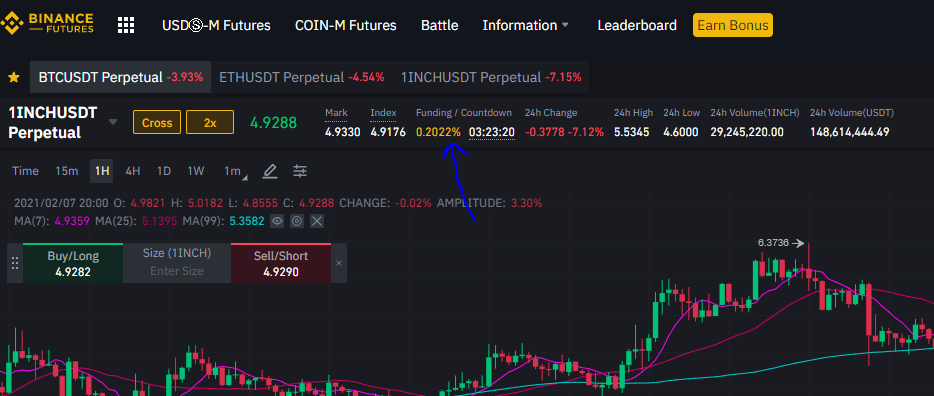Select the BTCUSDT Perpetual tab
Viewport: 934px width, 396px height.
(120, 77)
